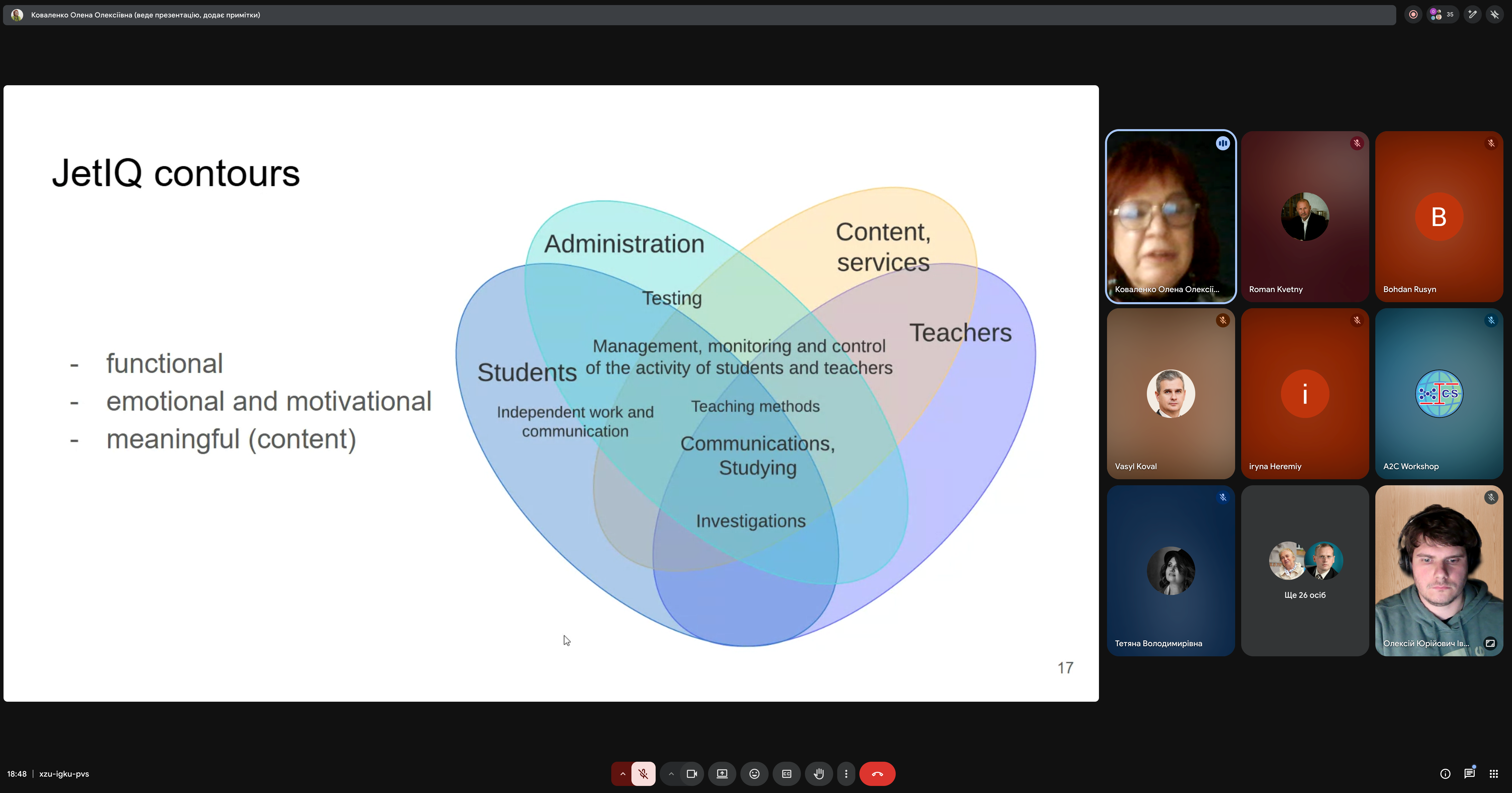
Task: Click the present screen icon
Action: pos(722,774)
